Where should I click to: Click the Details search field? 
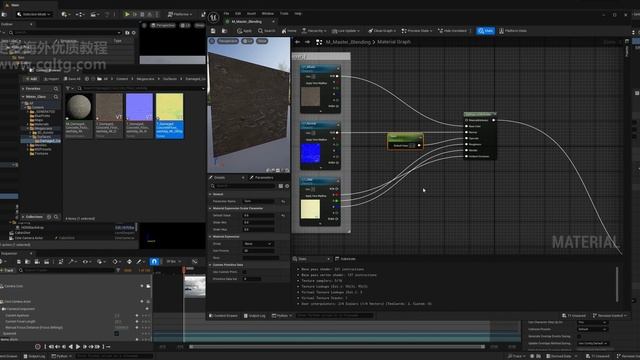(x=244, y=186)
